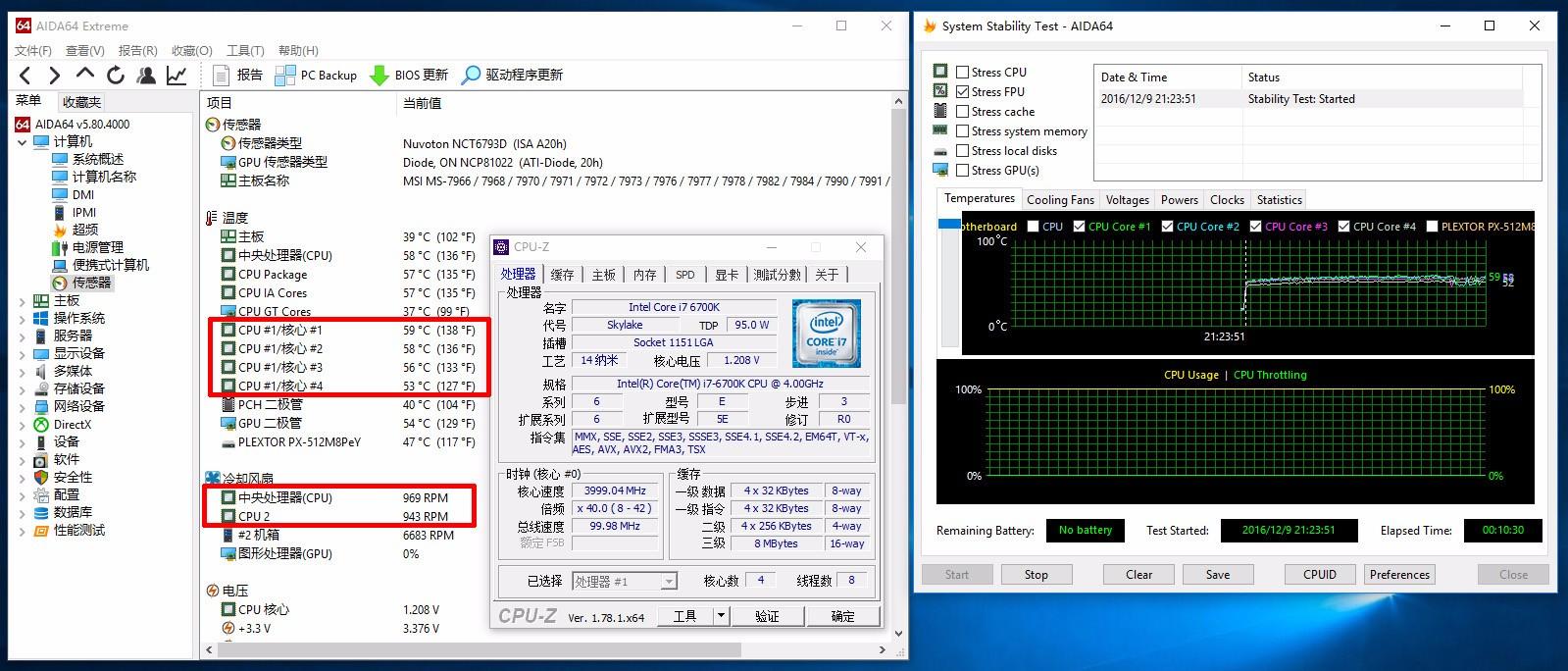1568x671 pixels.
Task: Select 系统概述 in the tree
Action: [x=97, y=159]
